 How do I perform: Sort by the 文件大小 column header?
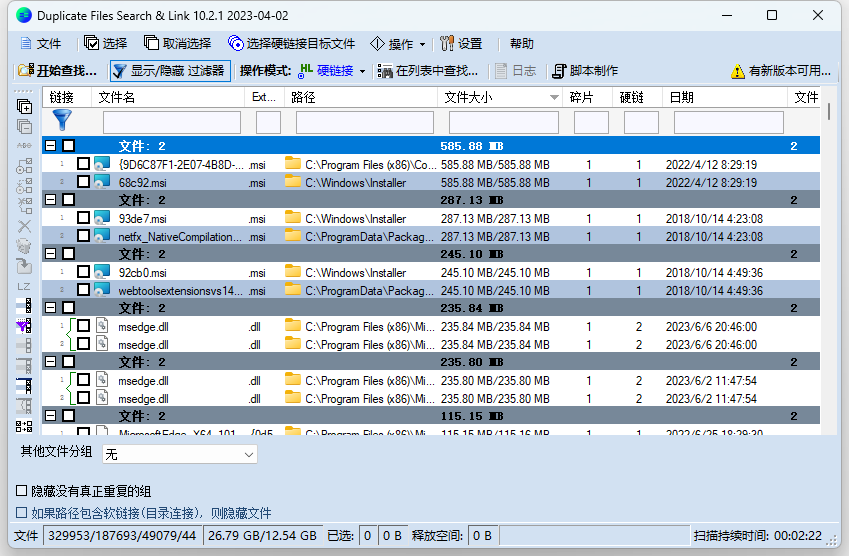tap(500, 97)
